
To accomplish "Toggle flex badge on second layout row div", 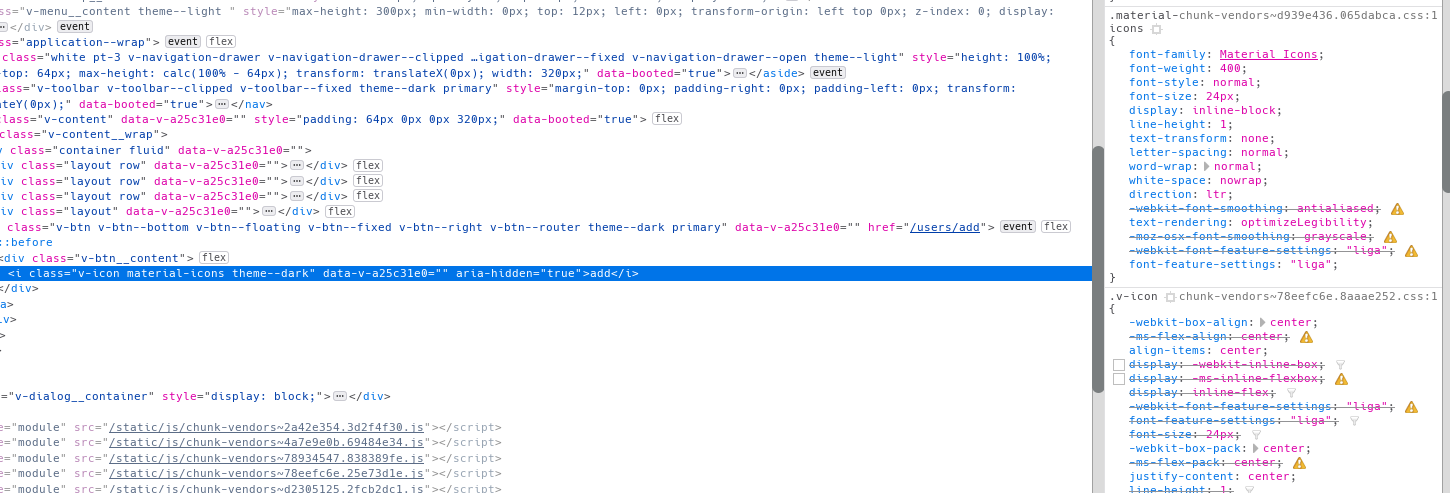I will click(x=368, y=181).
